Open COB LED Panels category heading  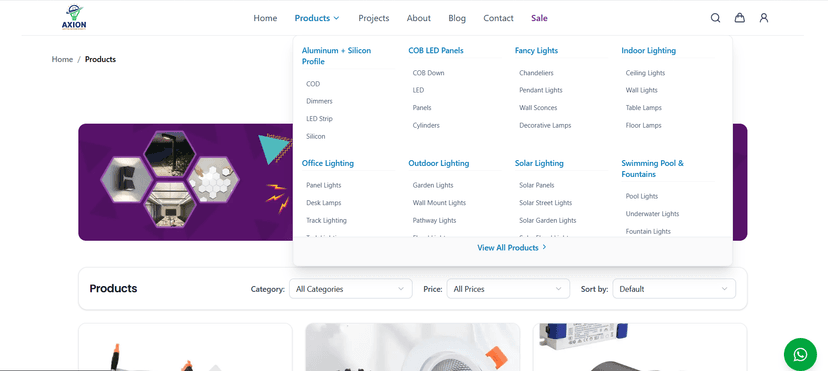point(436,51)
